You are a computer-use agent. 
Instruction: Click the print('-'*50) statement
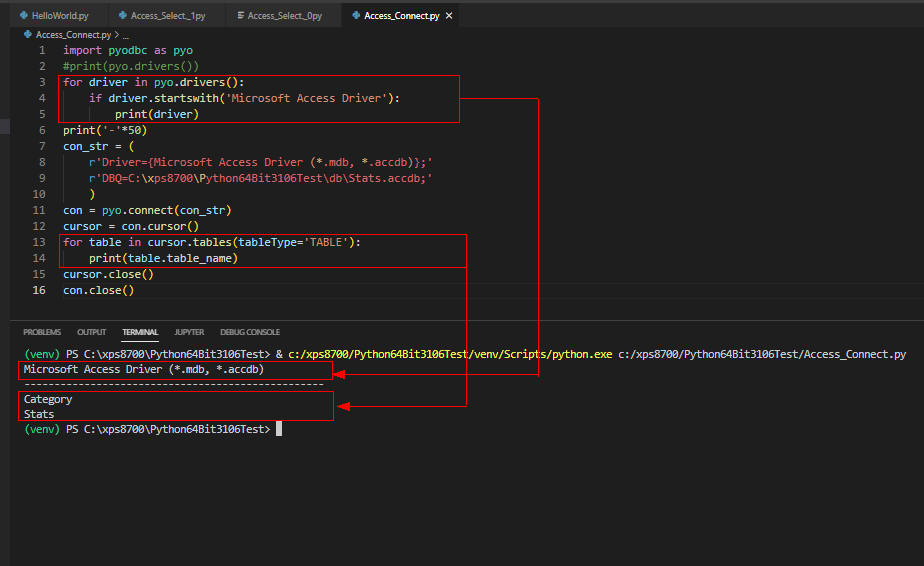point(105,130)
